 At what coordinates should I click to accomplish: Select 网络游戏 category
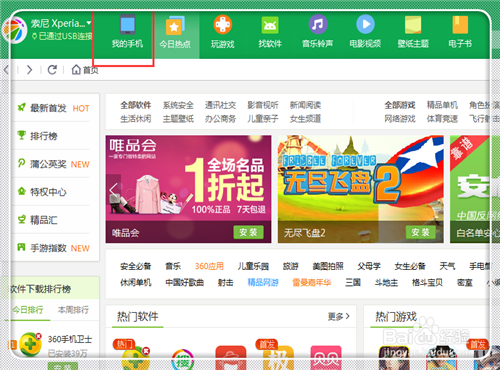pyautogui.click(x=400, y=119)
